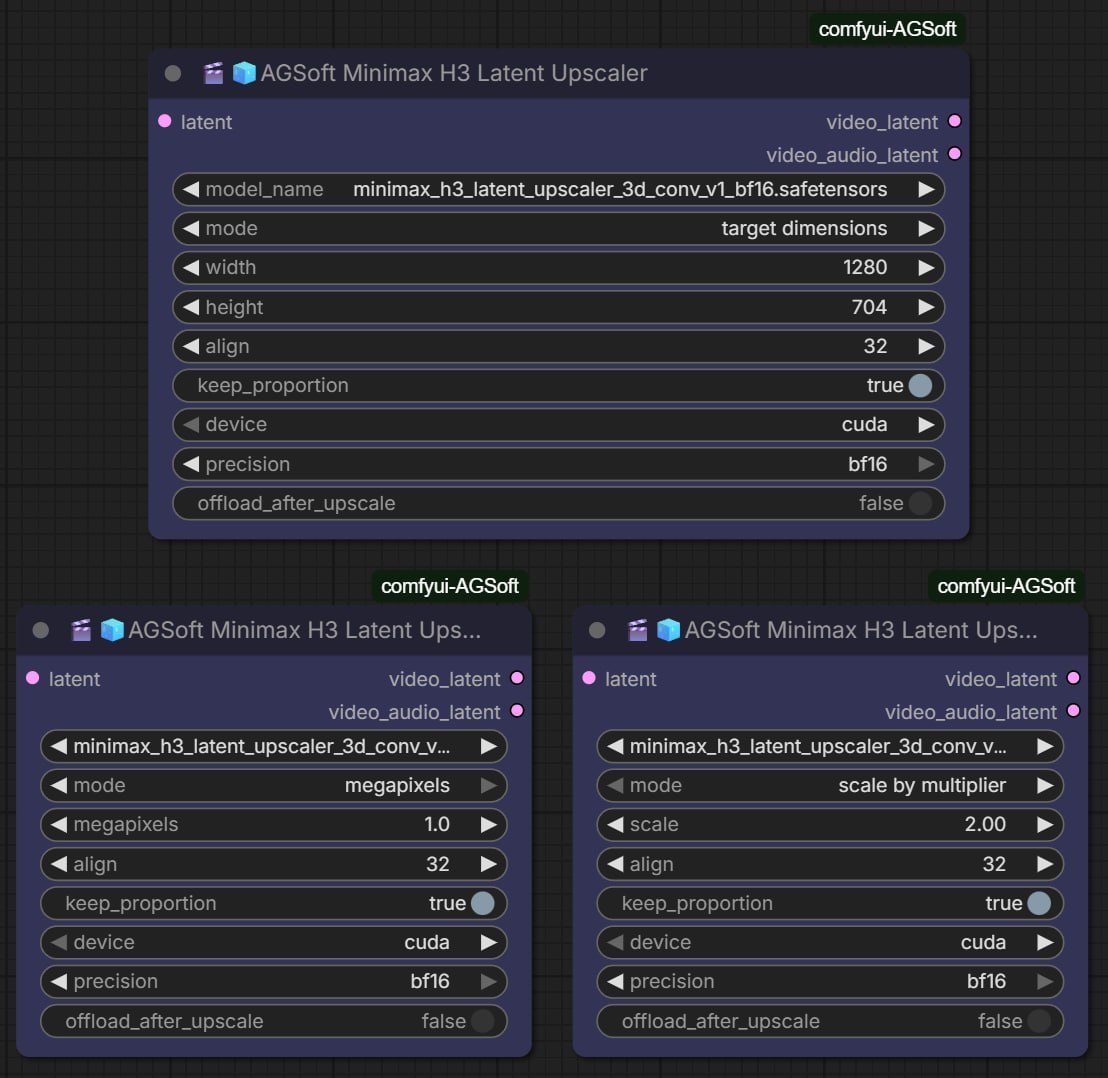Click the title "AGSoft Minimax H3 Latent Upscaler"
Viewport: 1108px width, 1078px height.
click(x=454, y=73)
